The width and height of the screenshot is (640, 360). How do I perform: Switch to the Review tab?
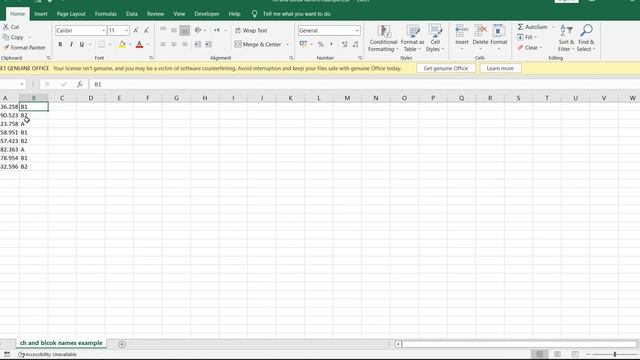[156, 14]
